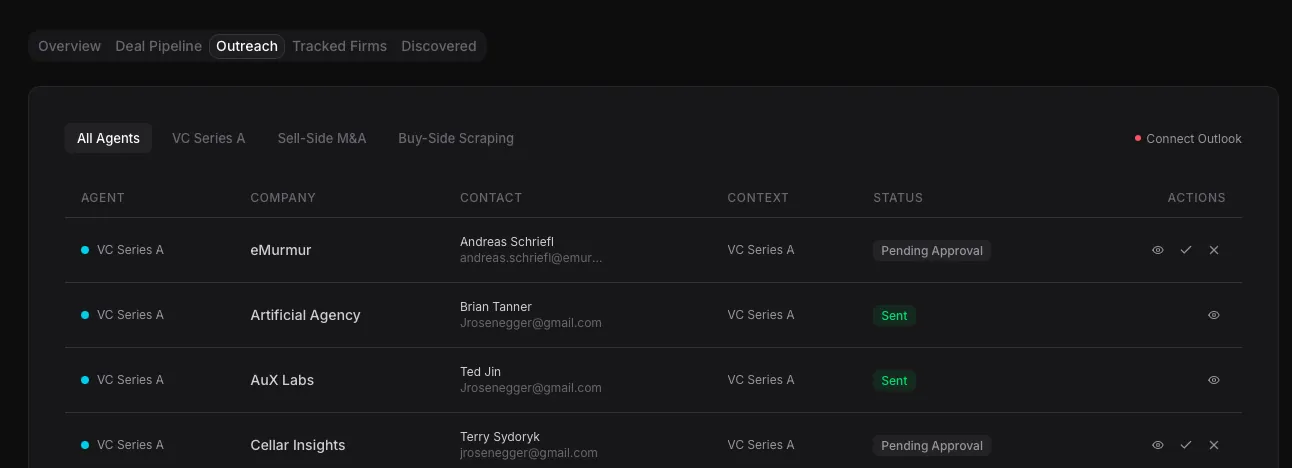
Task: Approve the eMurmur outreach with checkmark icon
Action: [1186, 250]
